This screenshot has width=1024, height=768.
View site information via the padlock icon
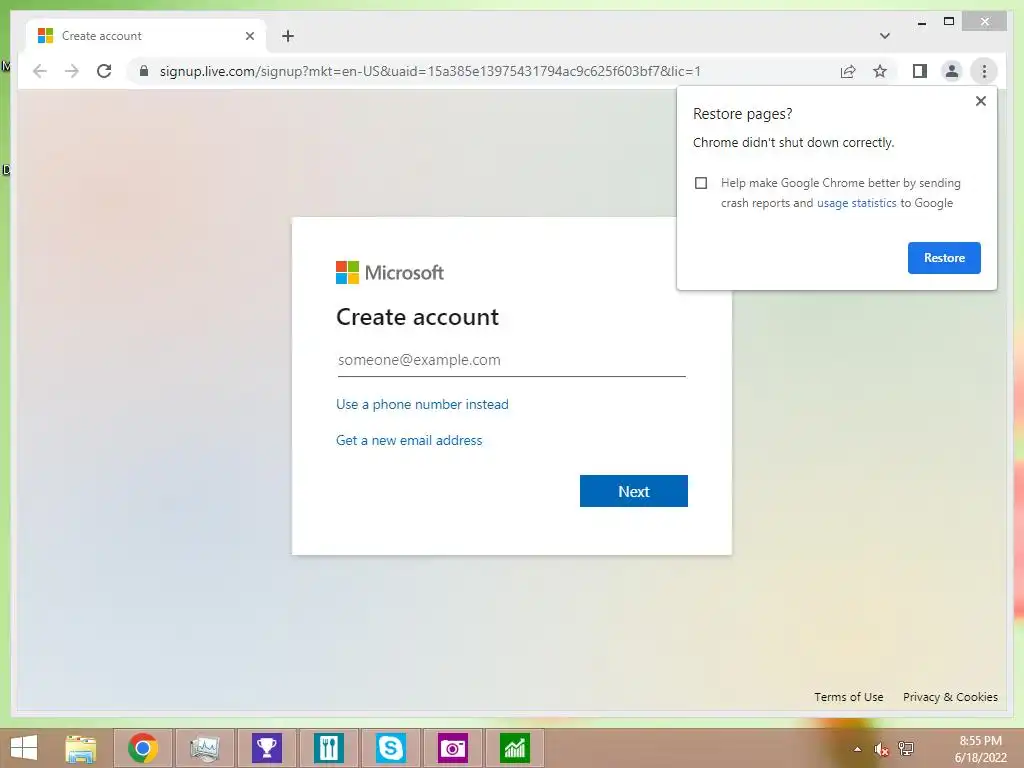point(144,71)
